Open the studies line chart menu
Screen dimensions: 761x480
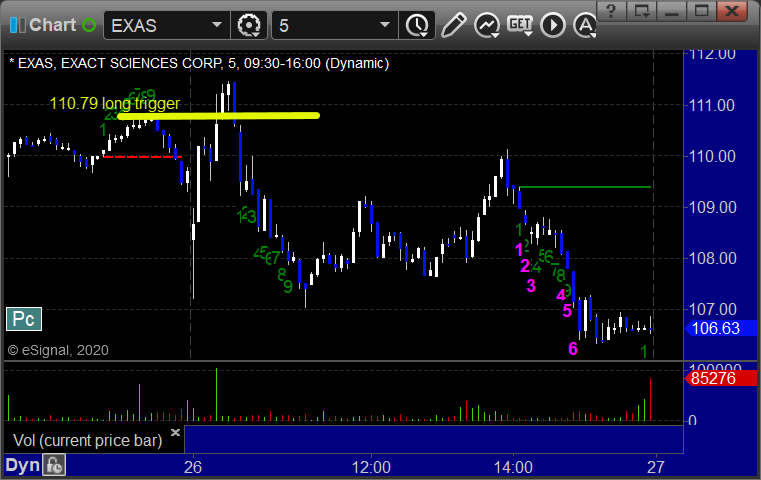click(x=487, y=25)
